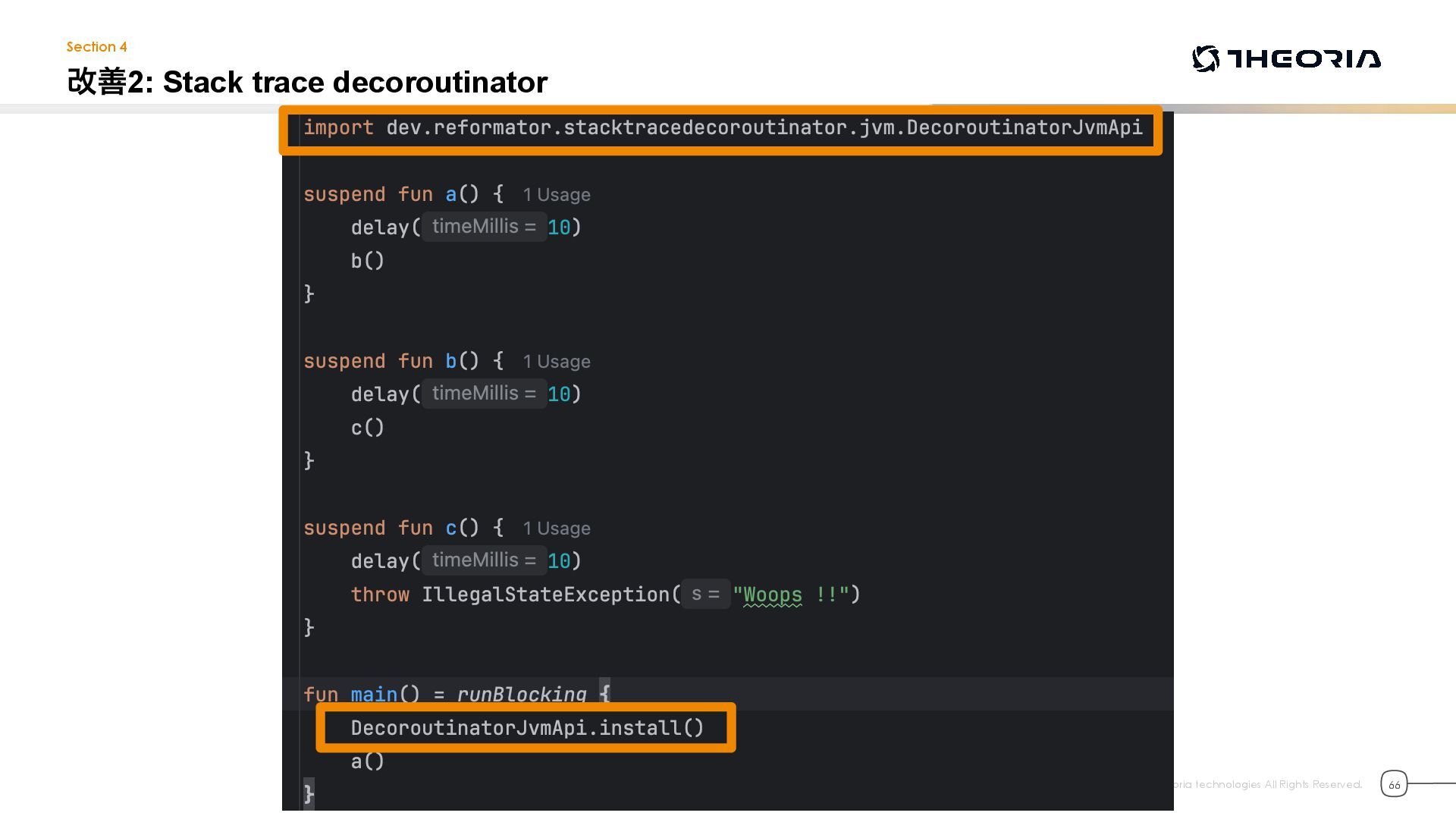1456x819 pixels.
Task: Click the slide page number 66 badge
Action: pyautogui.click(x=1394, y=784)
